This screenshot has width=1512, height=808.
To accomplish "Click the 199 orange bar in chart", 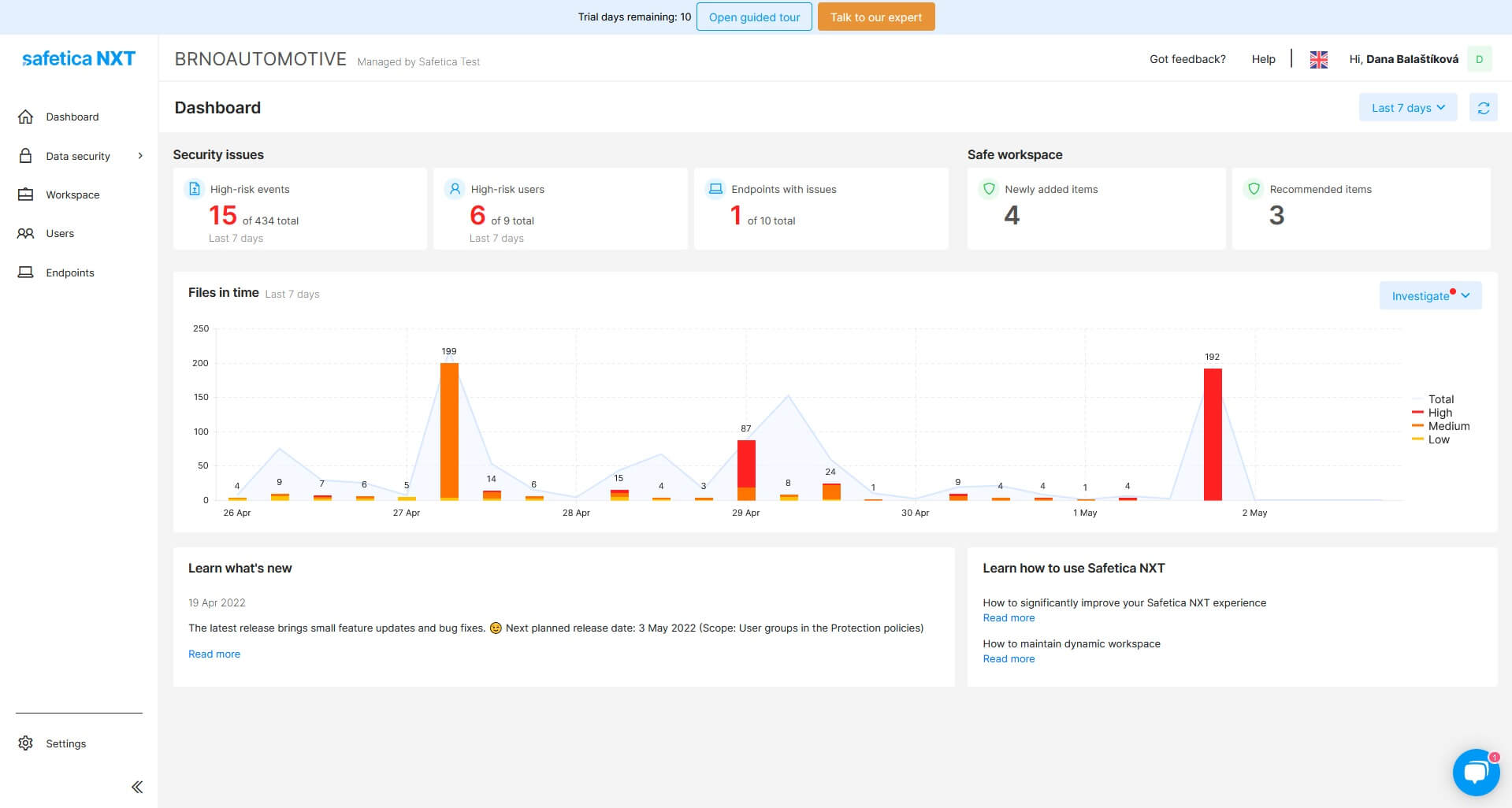I will pos(449,432).
